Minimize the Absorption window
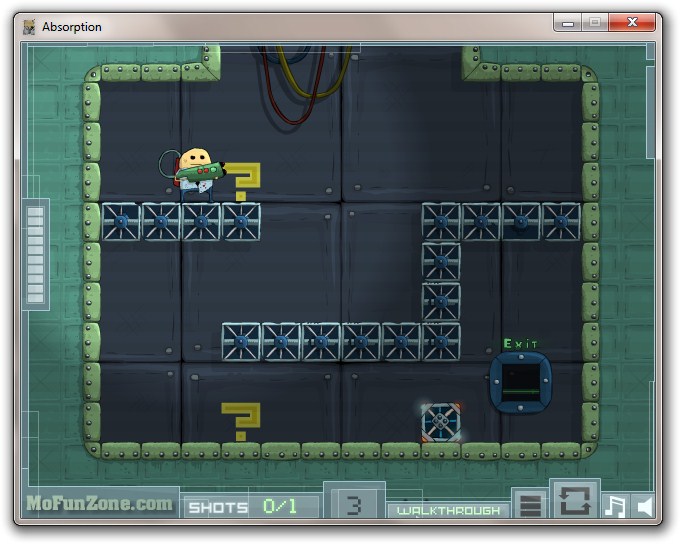This screenshot has width=680, height=545. [568, 23]
